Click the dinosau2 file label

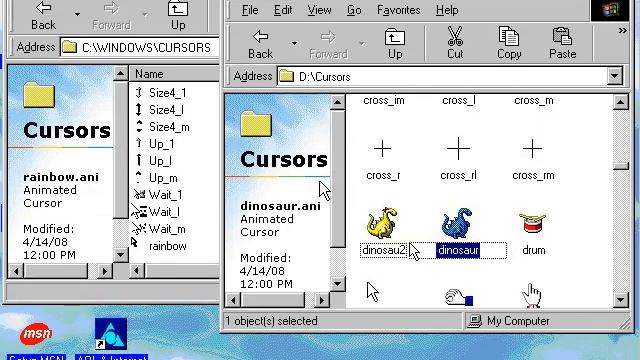[x=384, y=250]
